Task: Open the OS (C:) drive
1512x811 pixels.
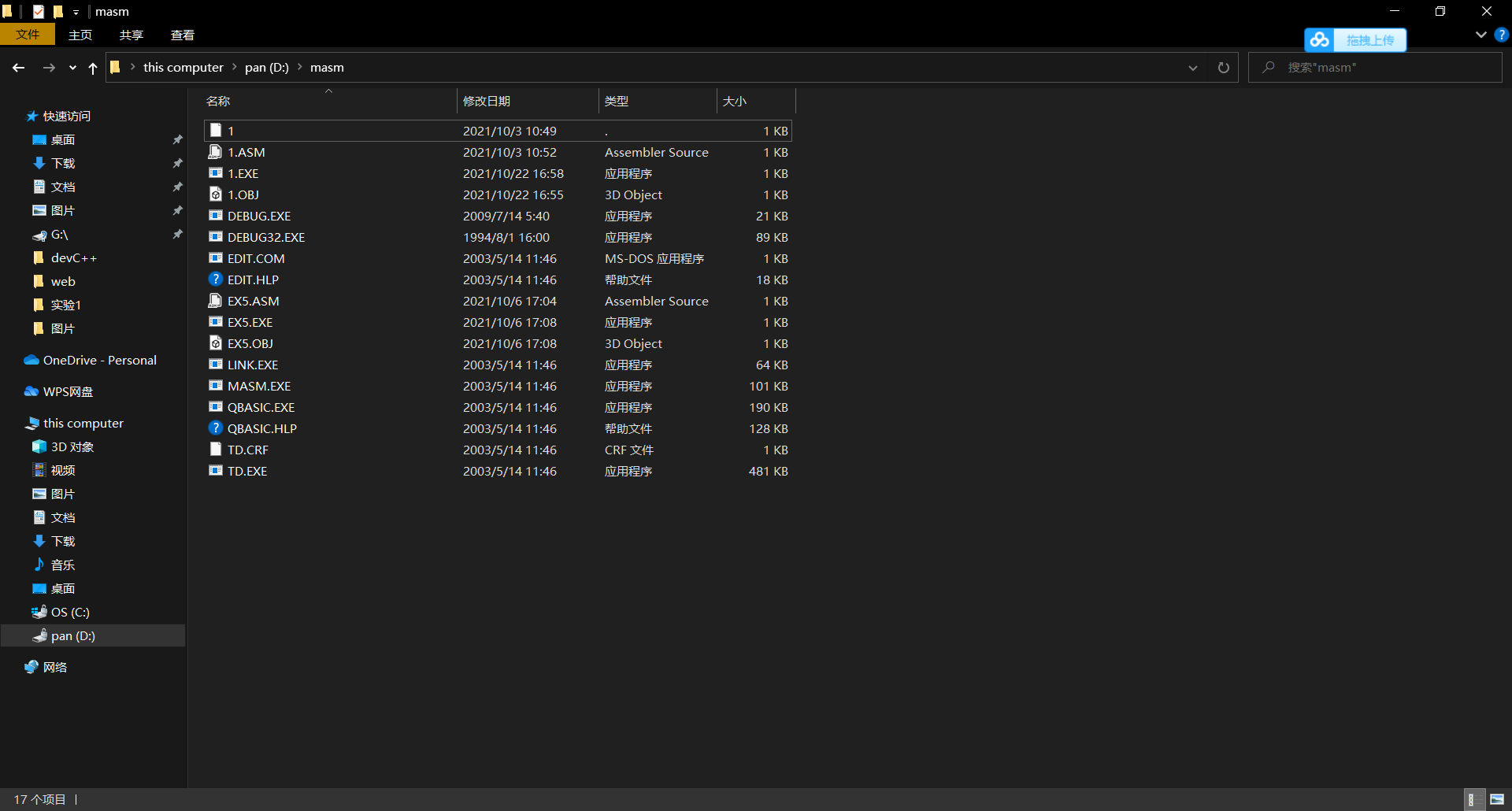Action: click(x=70, y=612)
